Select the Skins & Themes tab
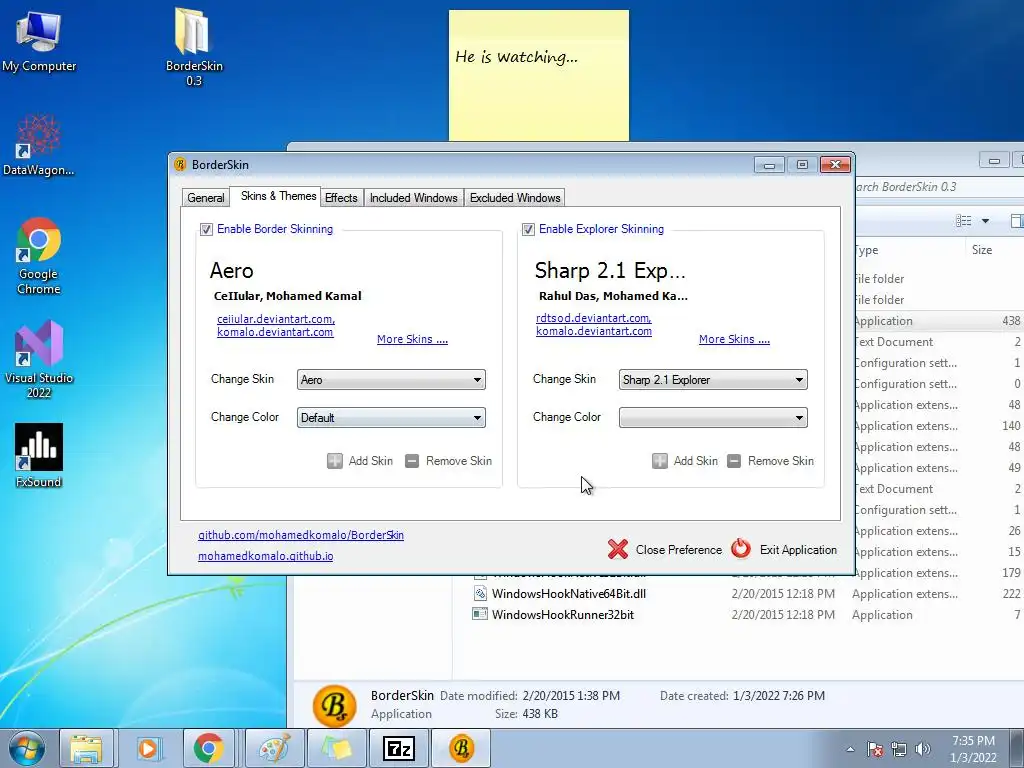Viewport: 1024px width, 768px height. 278,196
